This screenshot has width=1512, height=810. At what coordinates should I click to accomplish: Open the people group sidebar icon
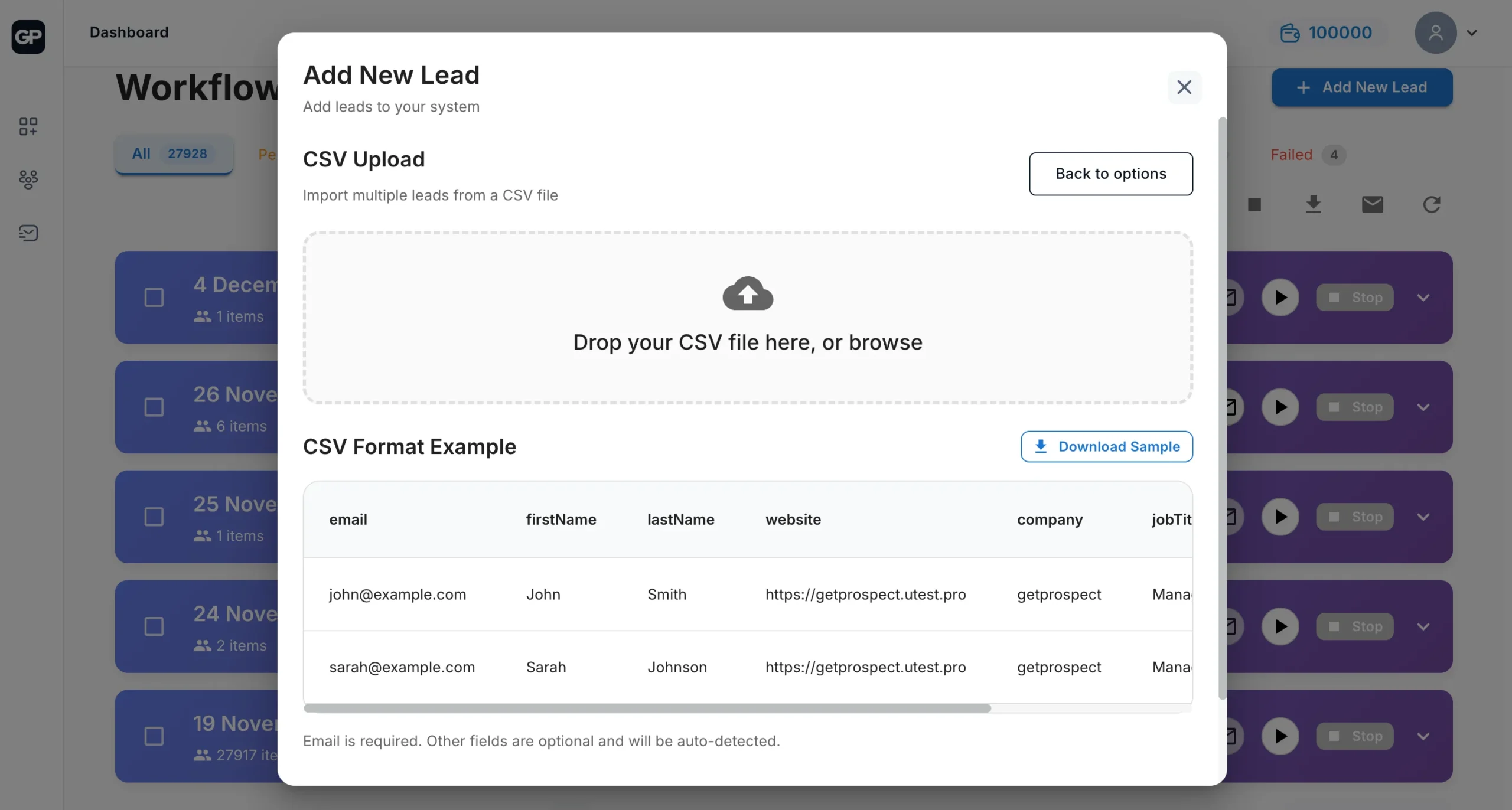click(x=28, y=179)
